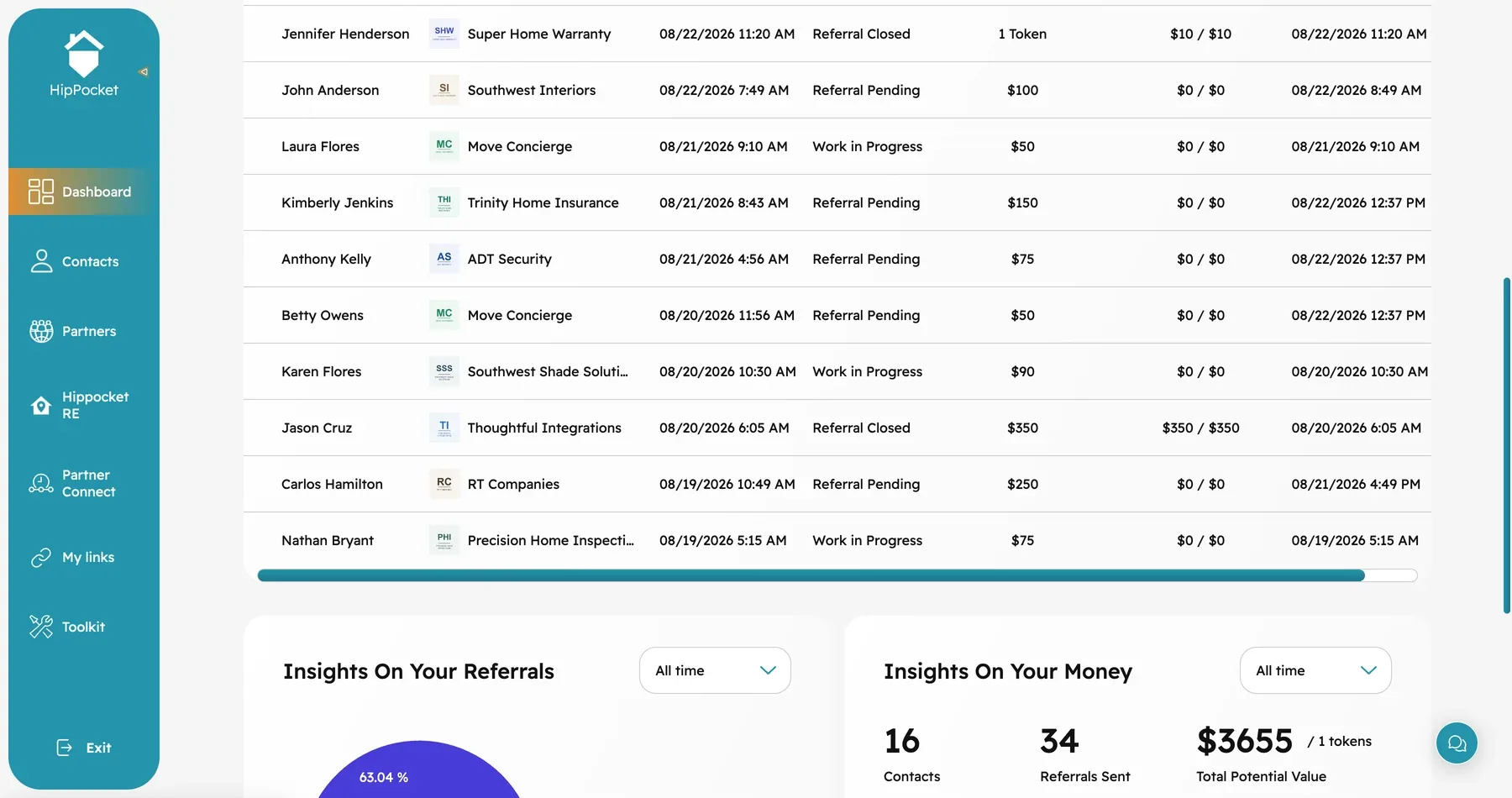Image resolution: width=1512 pixels, height=798 pixels.
Task: Click RT Companies partner name
Action: [513, 484]
